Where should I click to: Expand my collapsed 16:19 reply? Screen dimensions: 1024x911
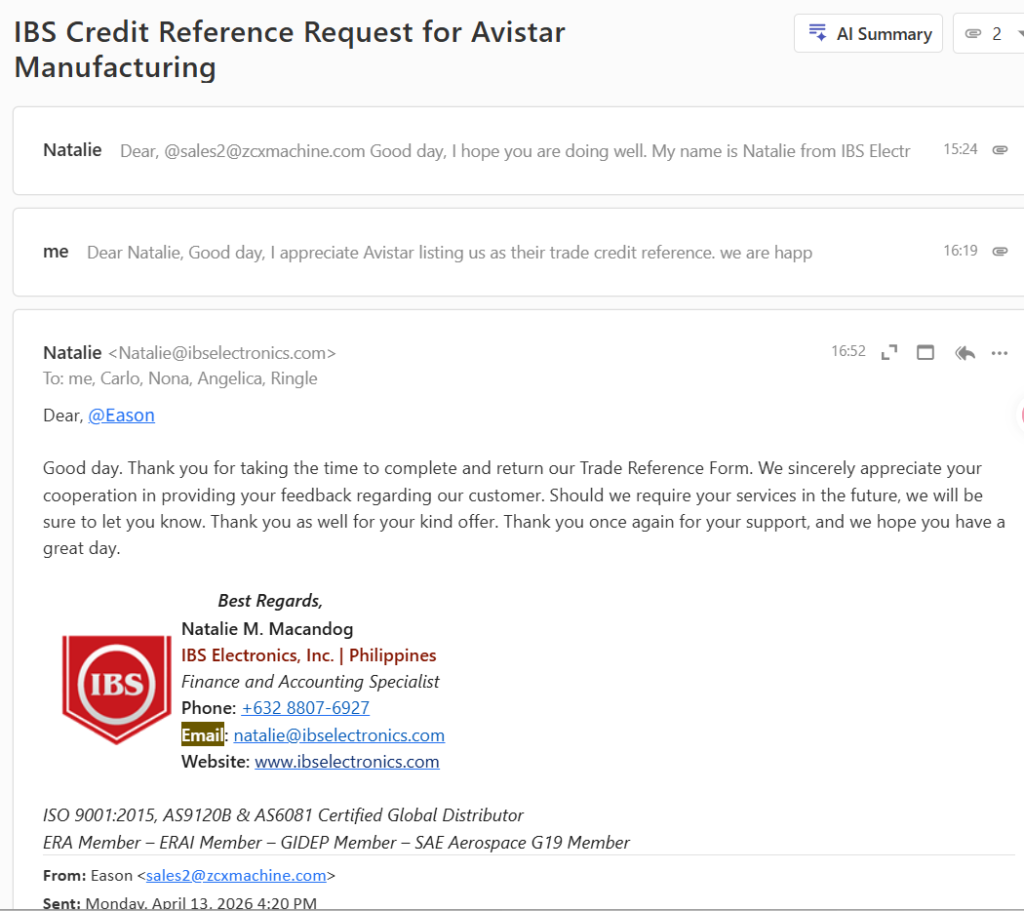click(450, 253)
